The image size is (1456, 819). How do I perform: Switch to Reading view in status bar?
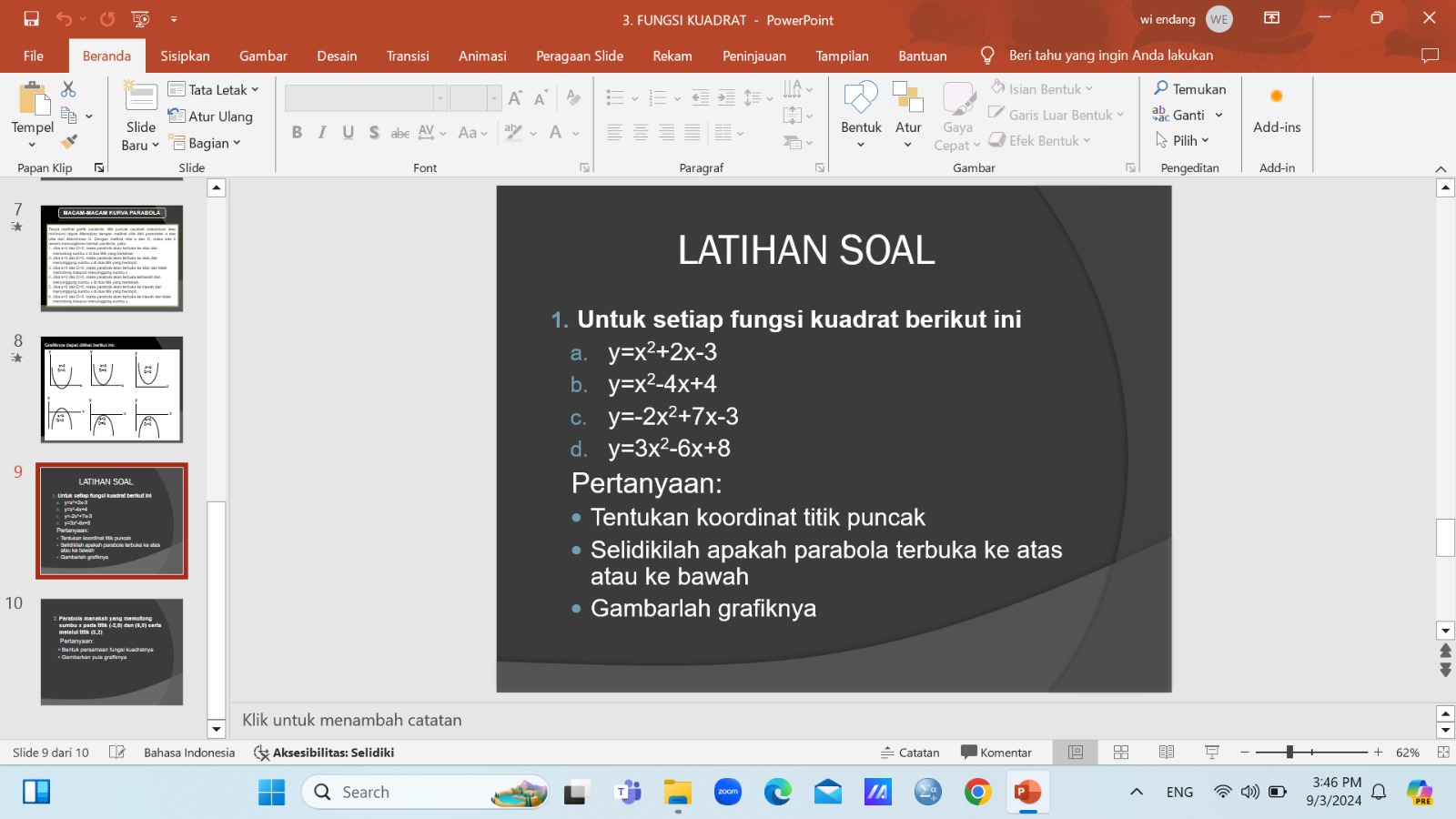pyautogui.click(x=1167, y=753)
